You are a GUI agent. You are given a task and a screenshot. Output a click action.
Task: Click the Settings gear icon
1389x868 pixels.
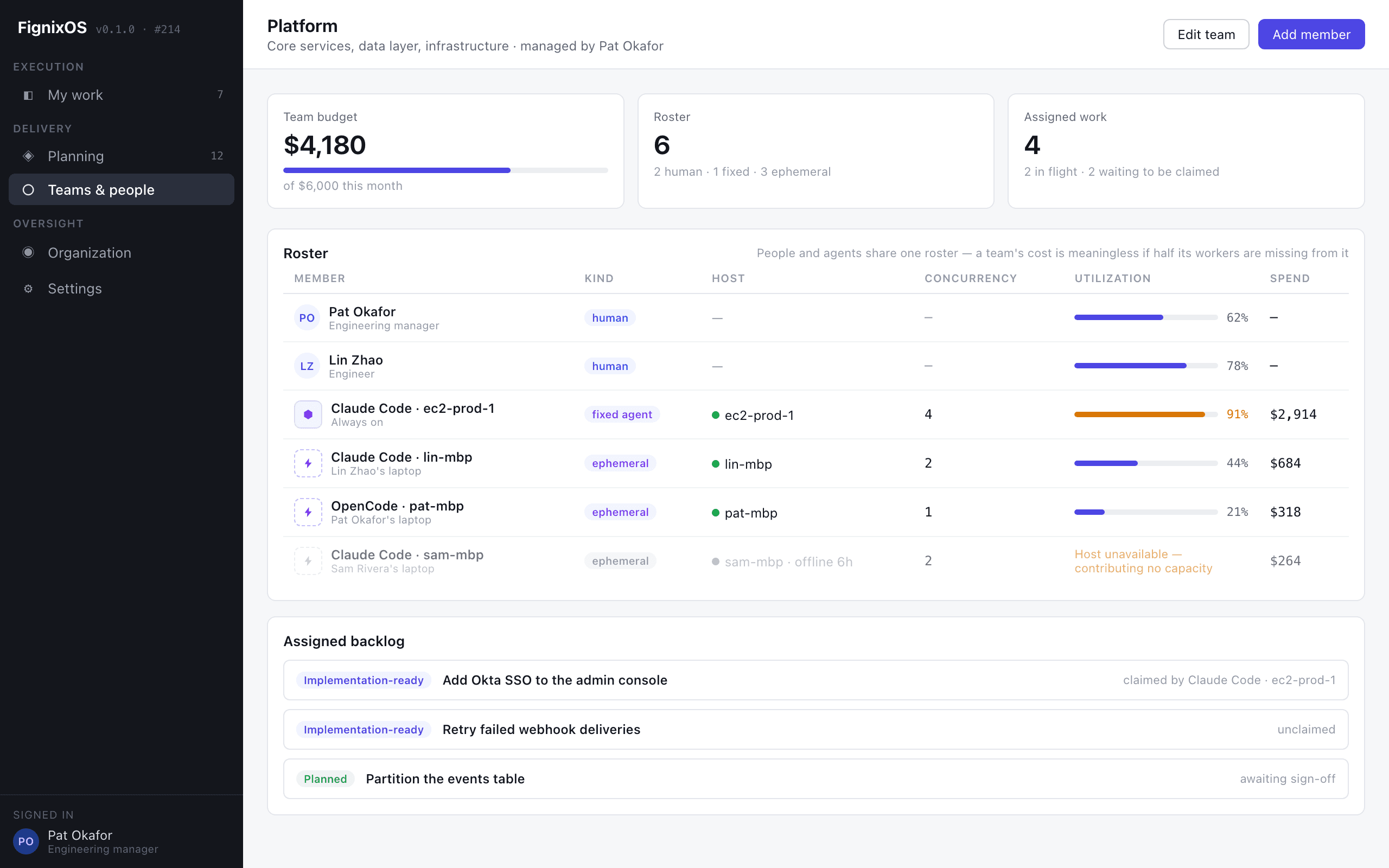[x=28, y=289]
